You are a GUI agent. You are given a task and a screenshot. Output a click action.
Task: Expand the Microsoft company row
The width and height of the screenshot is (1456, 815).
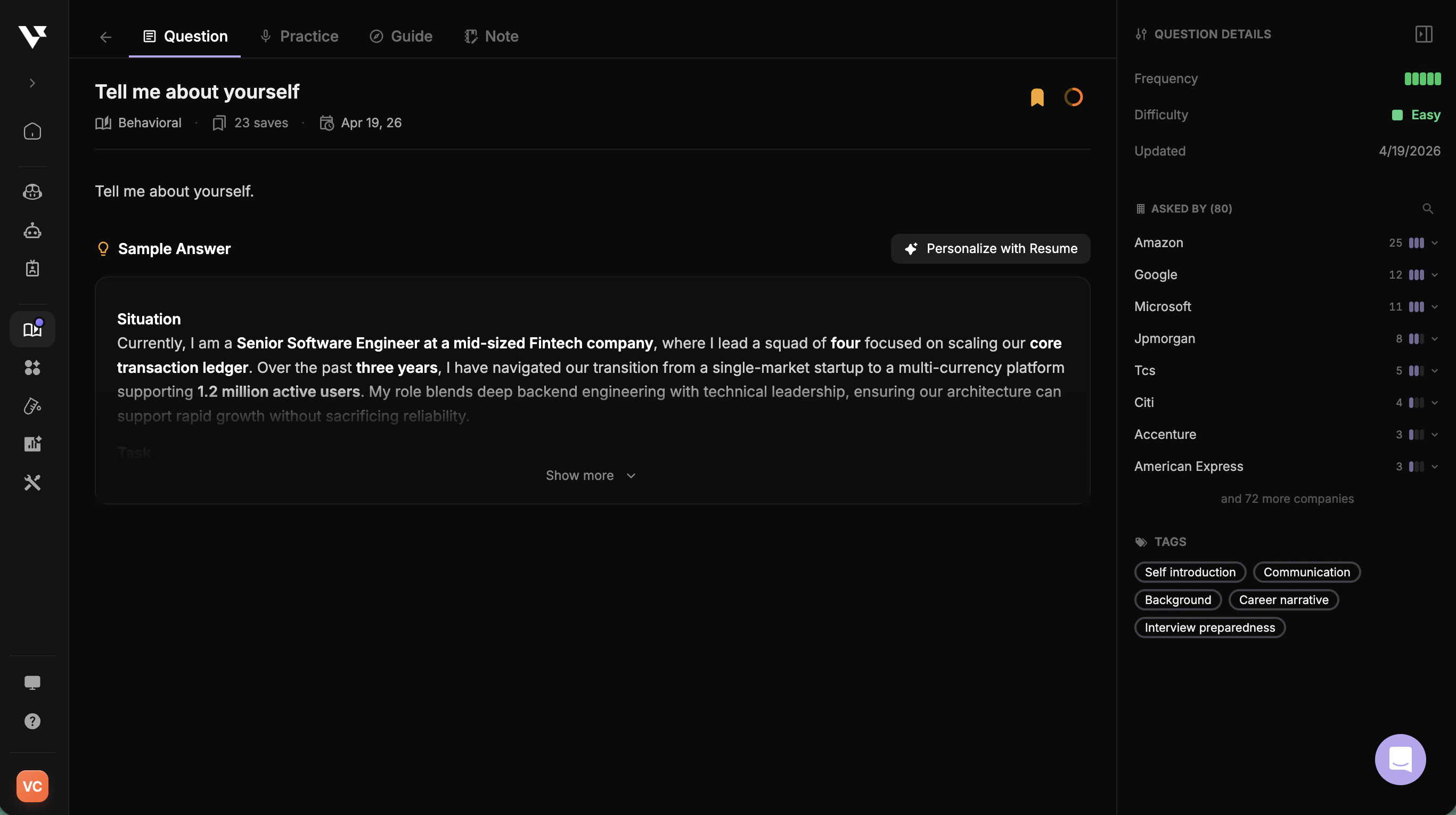pos(1435,307)
